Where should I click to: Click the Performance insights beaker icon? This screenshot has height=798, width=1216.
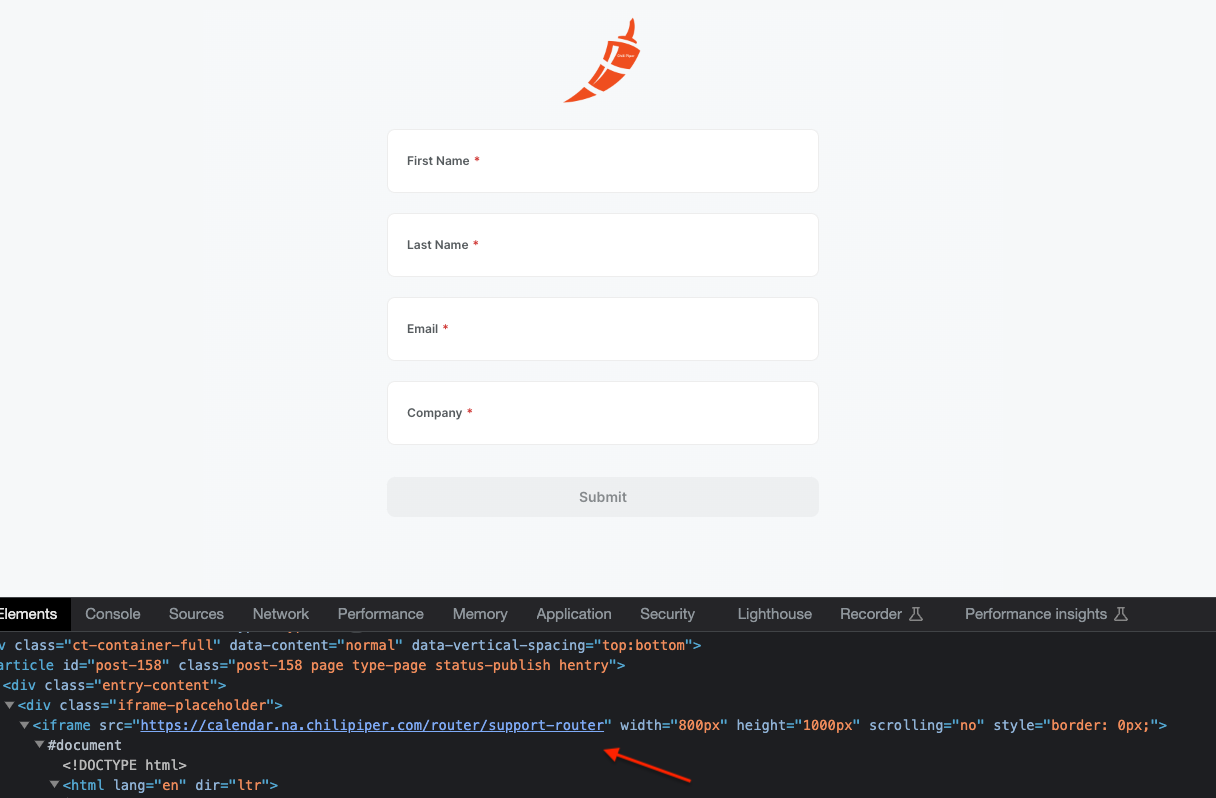[1121, 614]
